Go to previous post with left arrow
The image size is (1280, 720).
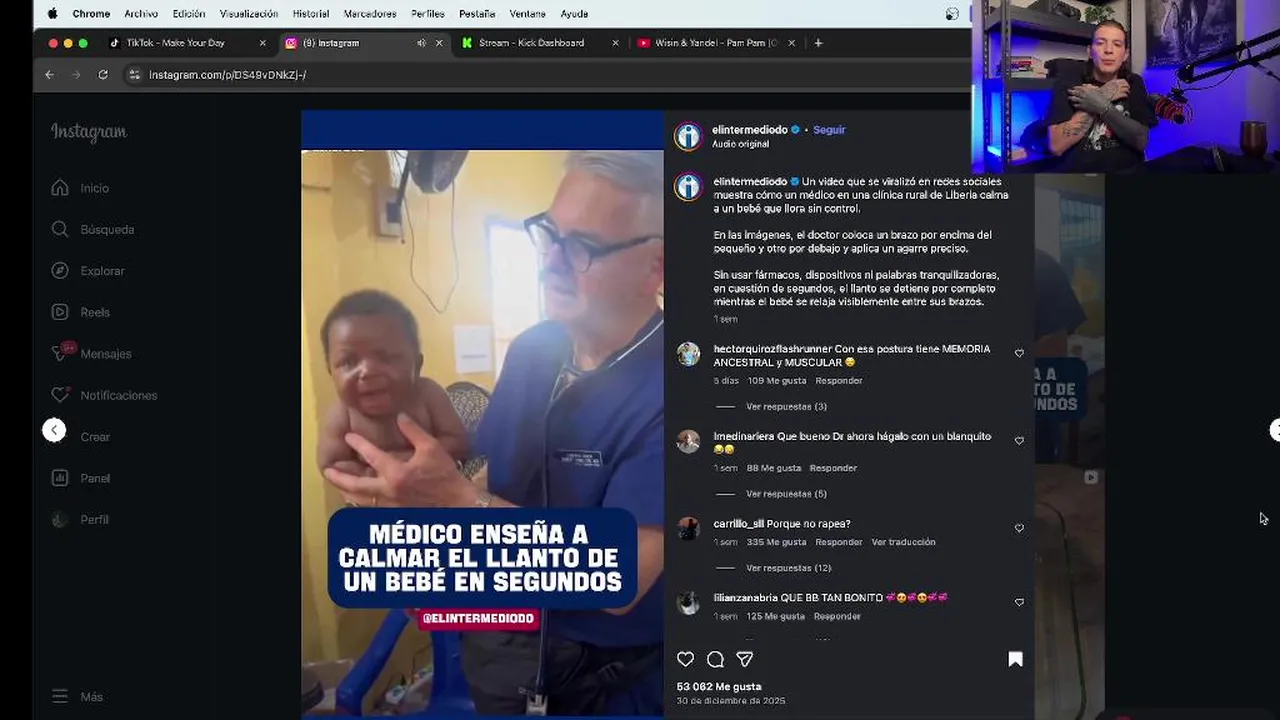(54, 430)
